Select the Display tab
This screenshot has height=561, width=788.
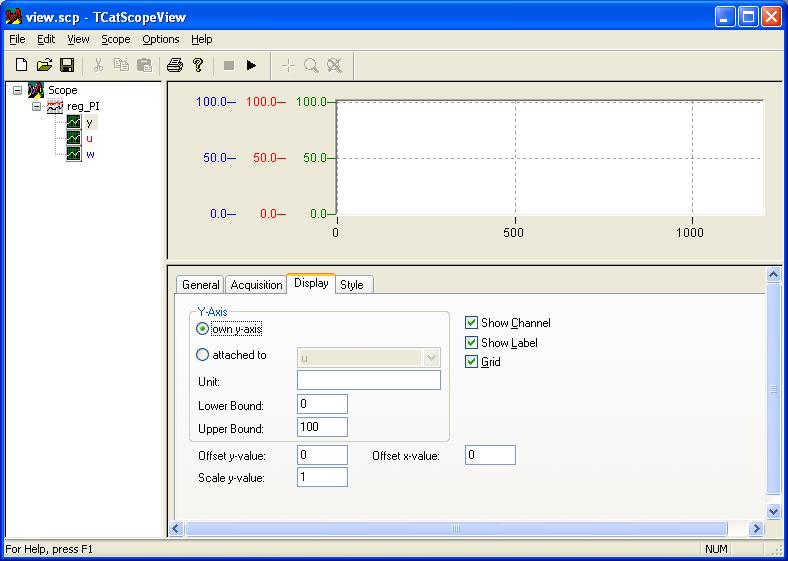(311, 283)
